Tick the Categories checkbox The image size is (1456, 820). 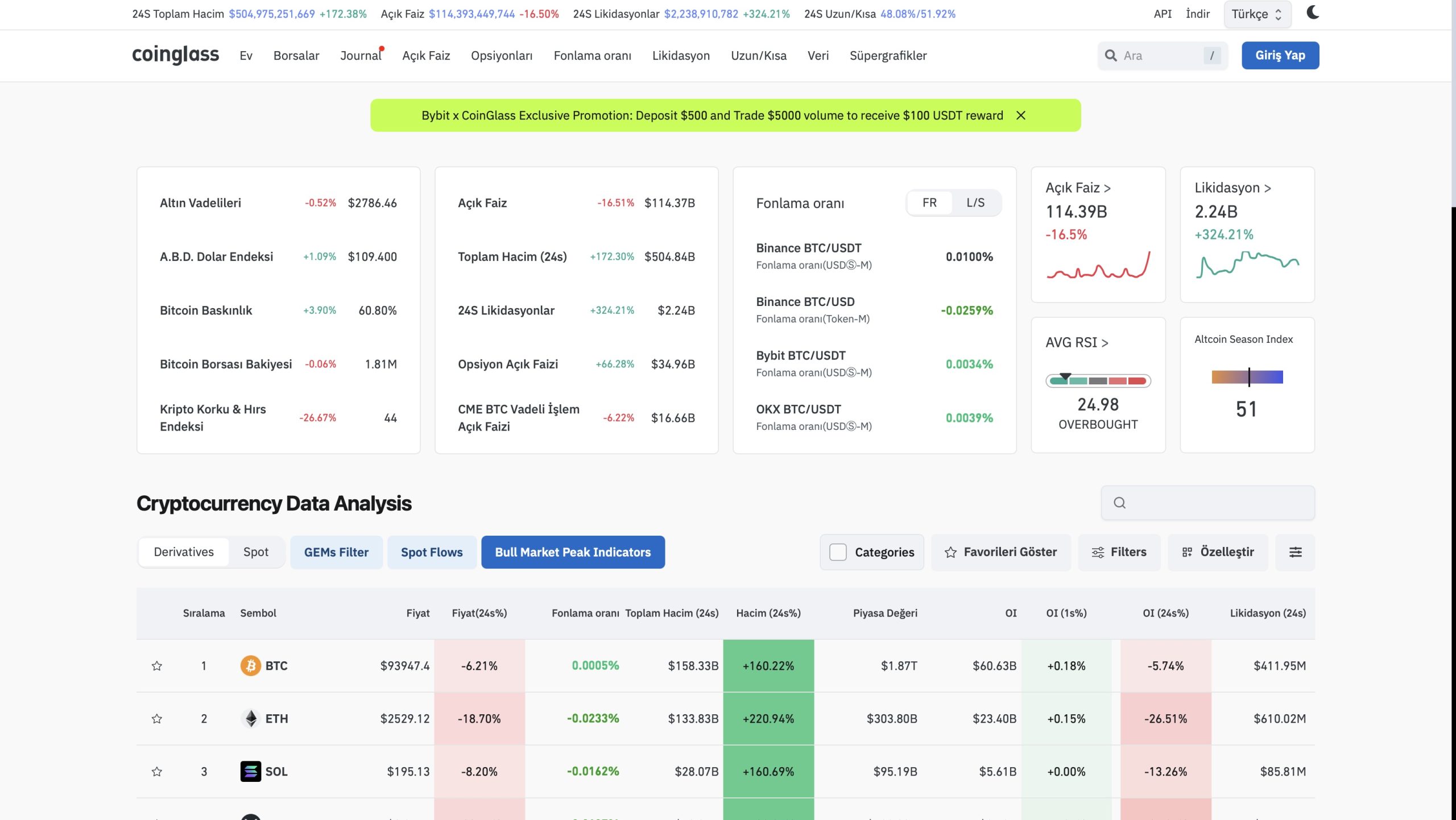[x=838, y=552]
